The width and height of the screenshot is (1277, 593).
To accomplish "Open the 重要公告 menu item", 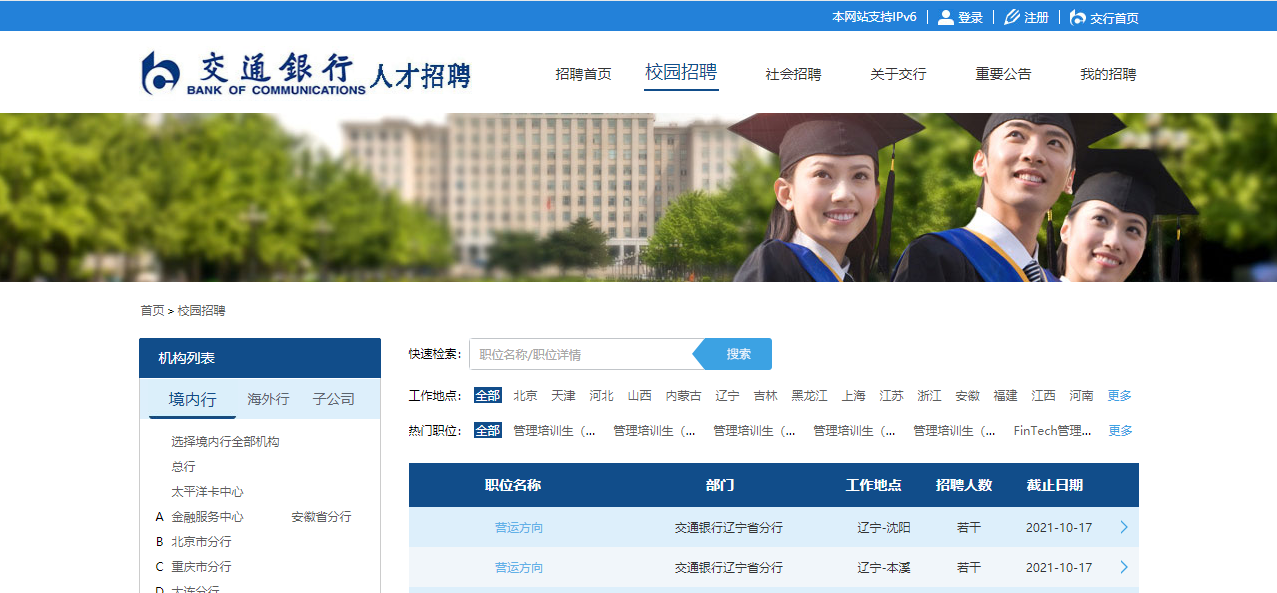I will [x=1003, y=74].
